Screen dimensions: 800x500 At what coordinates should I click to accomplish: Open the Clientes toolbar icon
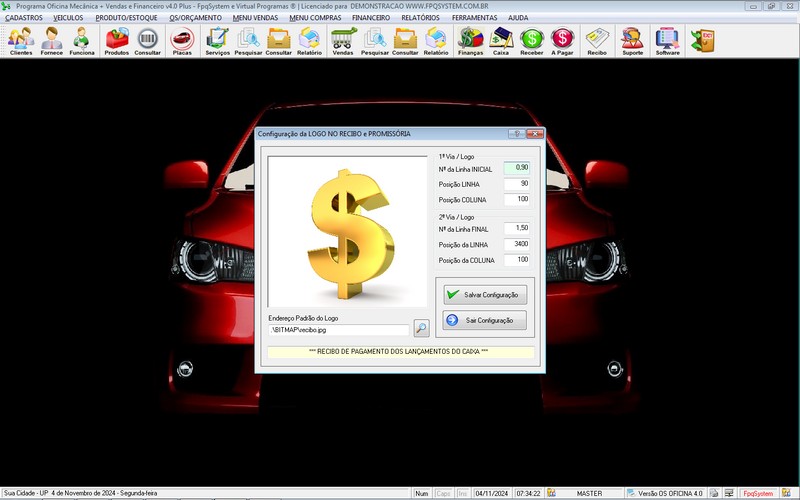(21, 40)
